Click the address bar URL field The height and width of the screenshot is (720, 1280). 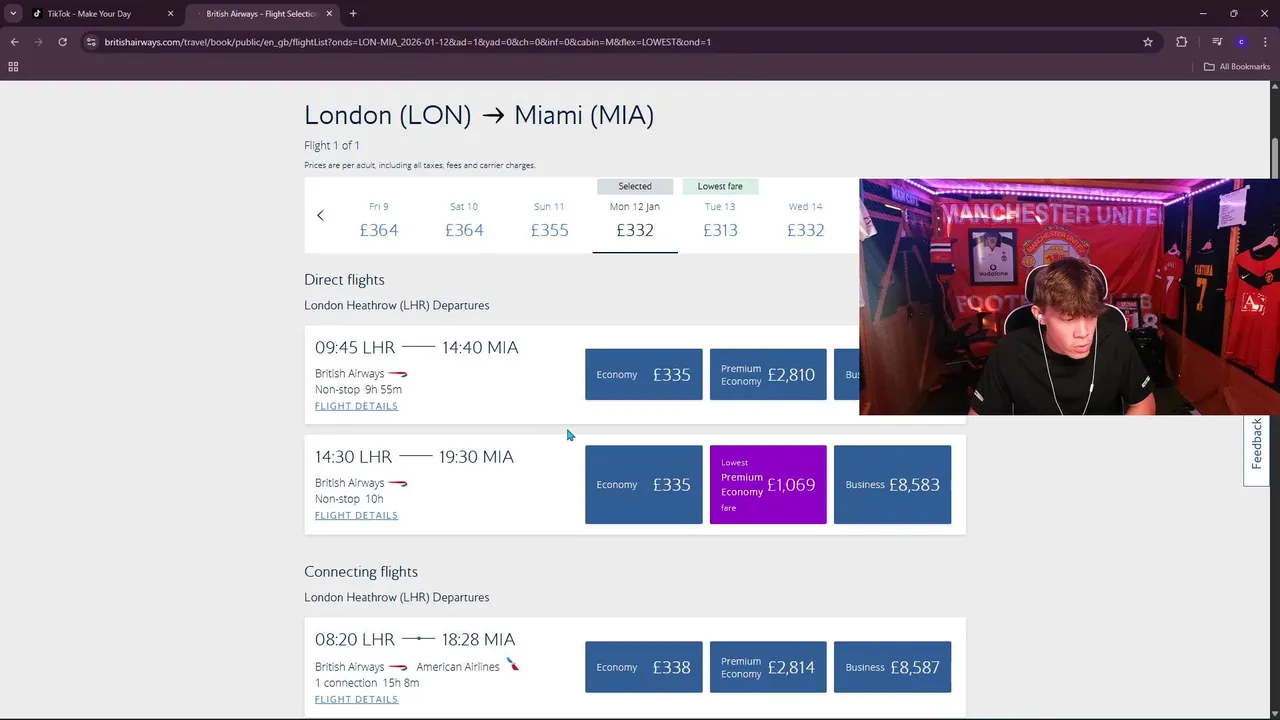(600, 42)
